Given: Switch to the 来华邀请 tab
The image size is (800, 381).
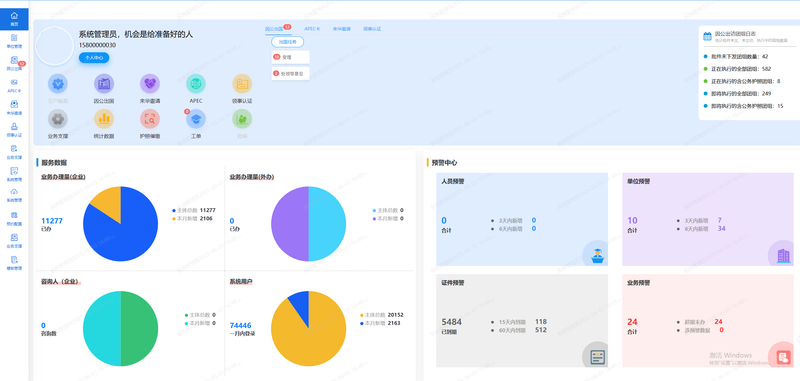Looking at the screenshot, I should [x=341, y=29].
